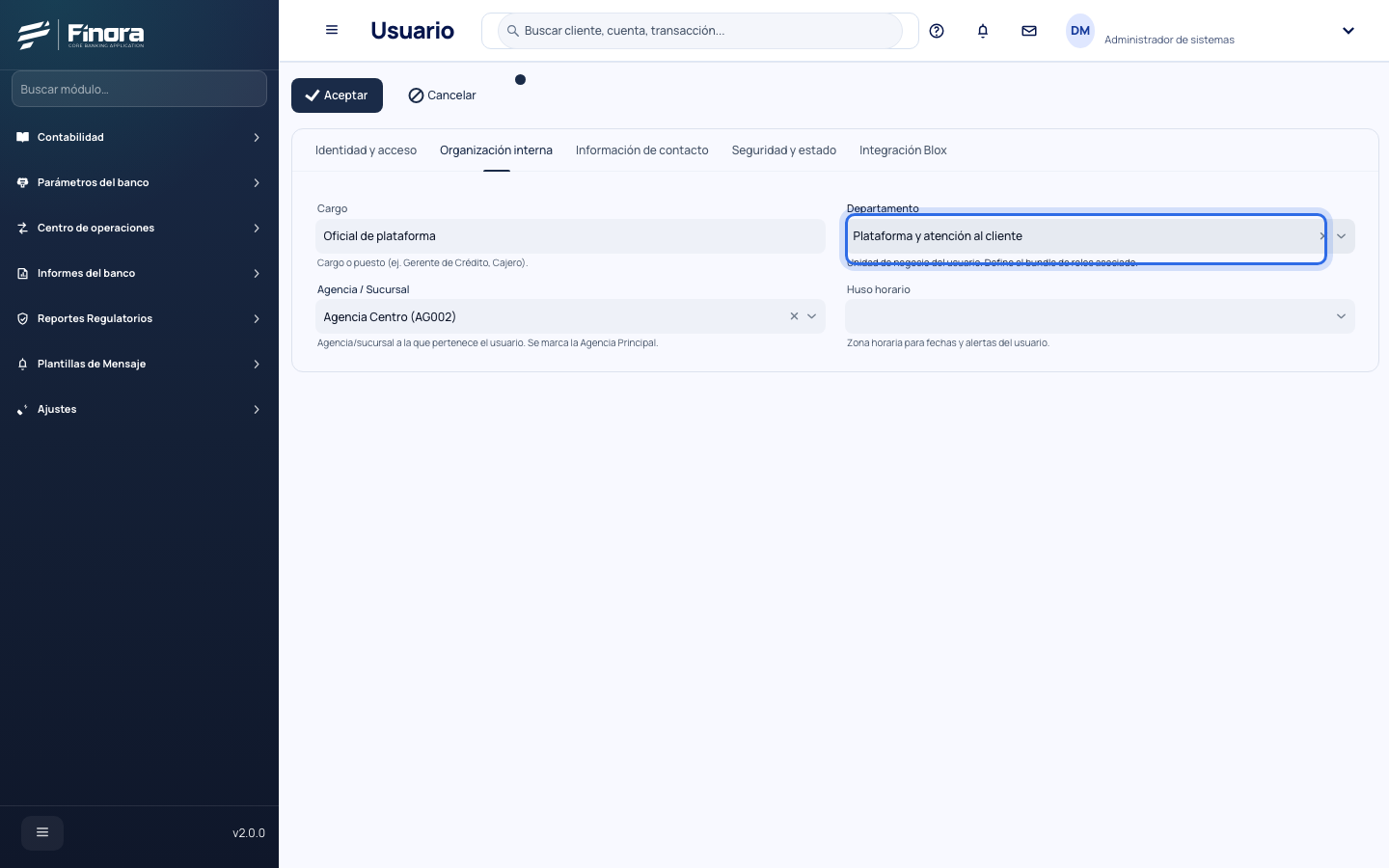
Task: Click the Aceptar button
Action: (337, 95)
